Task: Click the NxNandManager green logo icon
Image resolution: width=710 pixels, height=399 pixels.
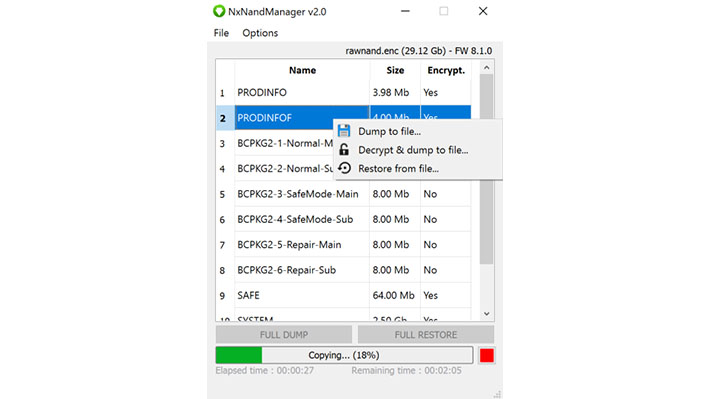Action: click(x=219, y=11)
